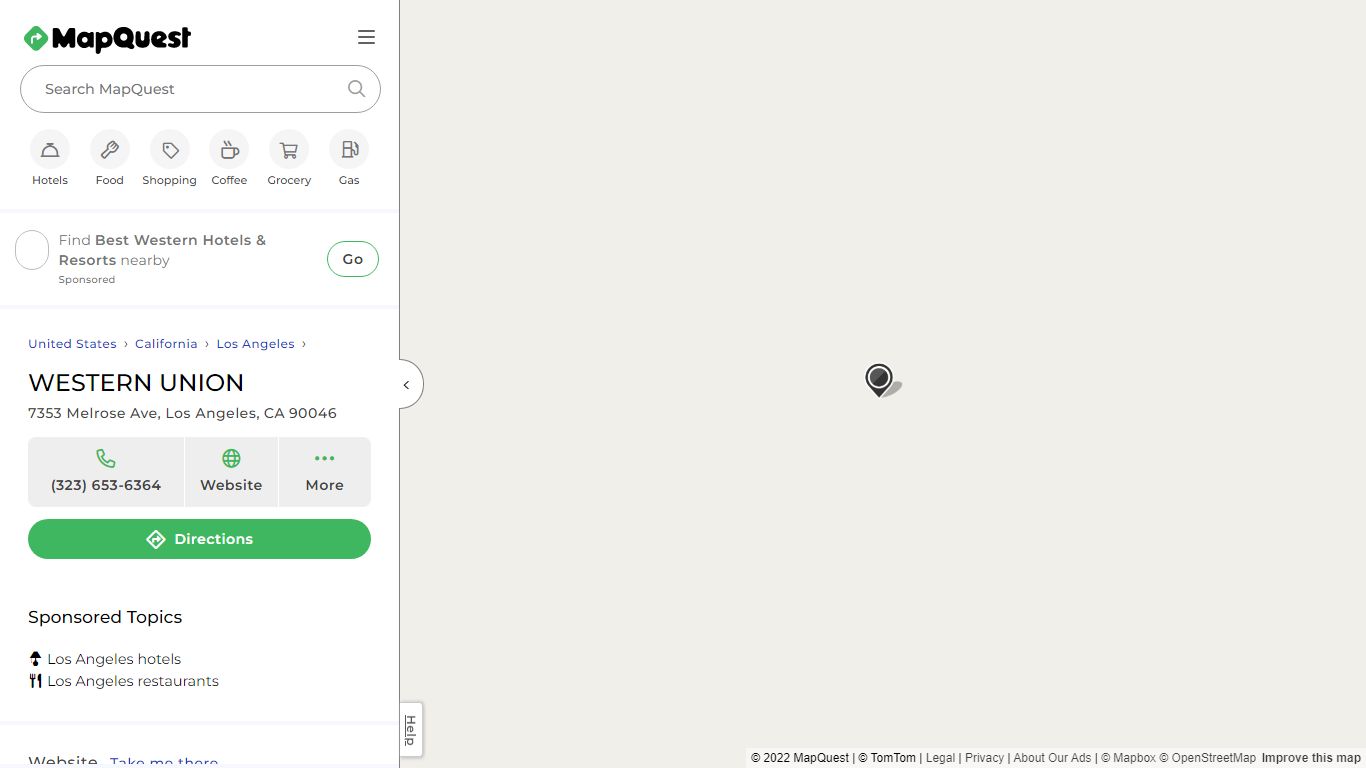Open the Los Angeles breadcrumb
The image size is (1366, 768).
[256, 344]
